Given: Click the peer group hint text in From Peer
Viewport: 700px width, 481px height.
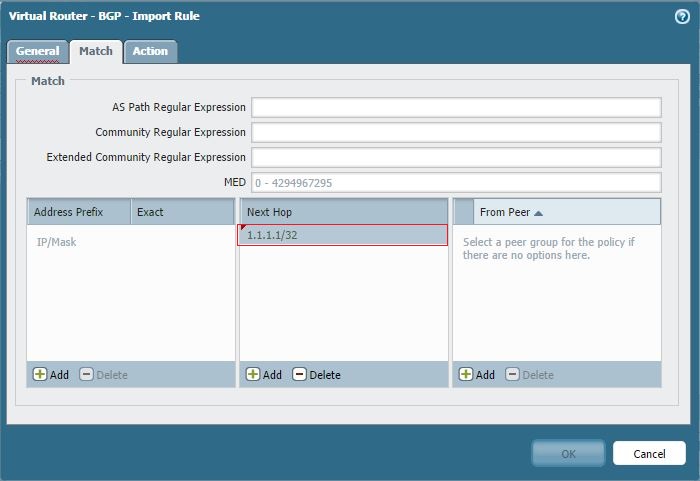Looking at the screenshot, I should pos(548,248).
